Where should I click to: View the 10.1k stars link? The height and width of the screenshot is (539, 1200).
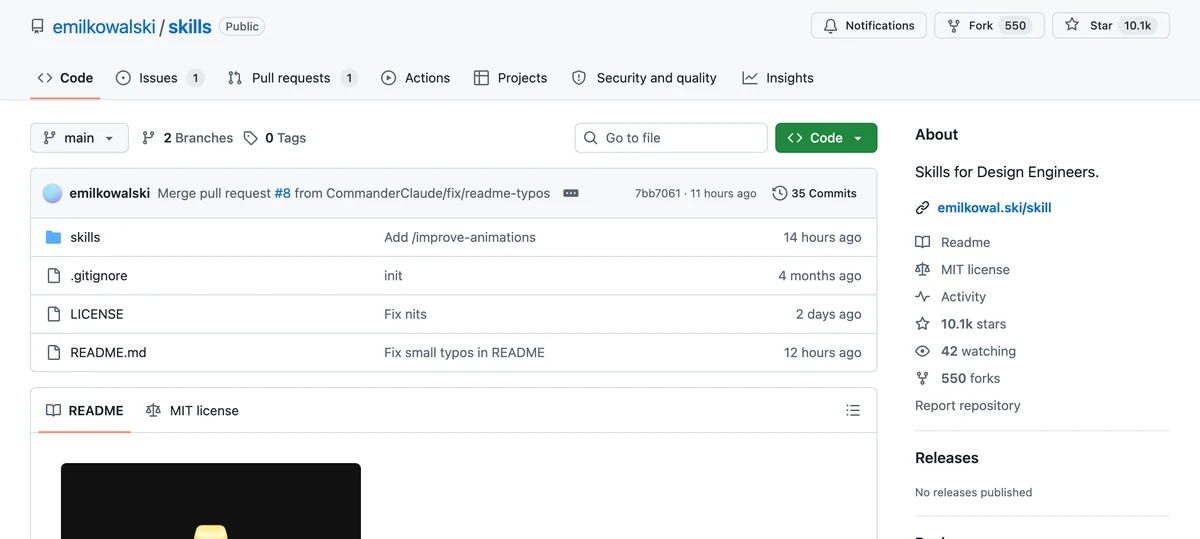tap(961, 324)
